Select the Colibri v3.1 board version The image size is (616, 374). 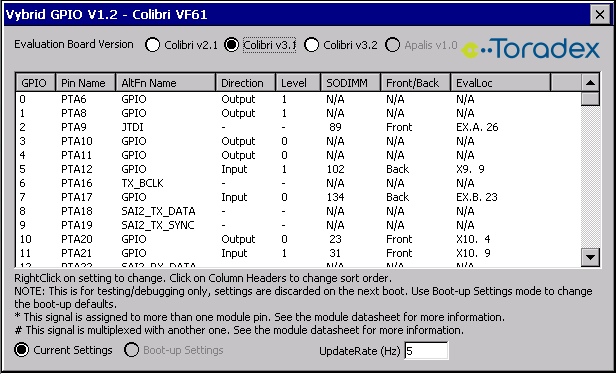[260, 45]
